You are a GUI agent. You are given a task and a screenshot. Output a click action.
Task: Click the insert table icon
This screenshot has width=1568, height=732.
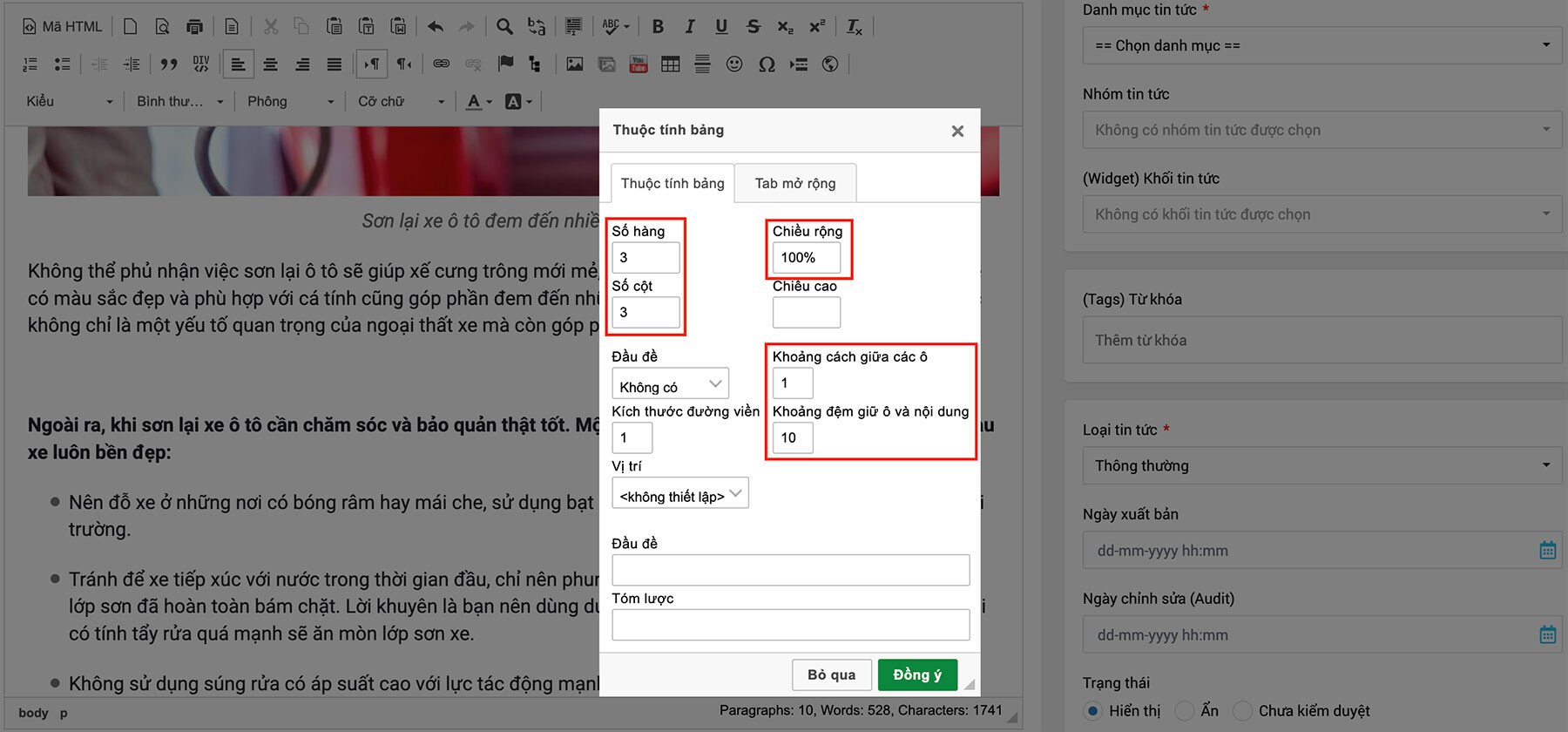[x=670, y=64]
